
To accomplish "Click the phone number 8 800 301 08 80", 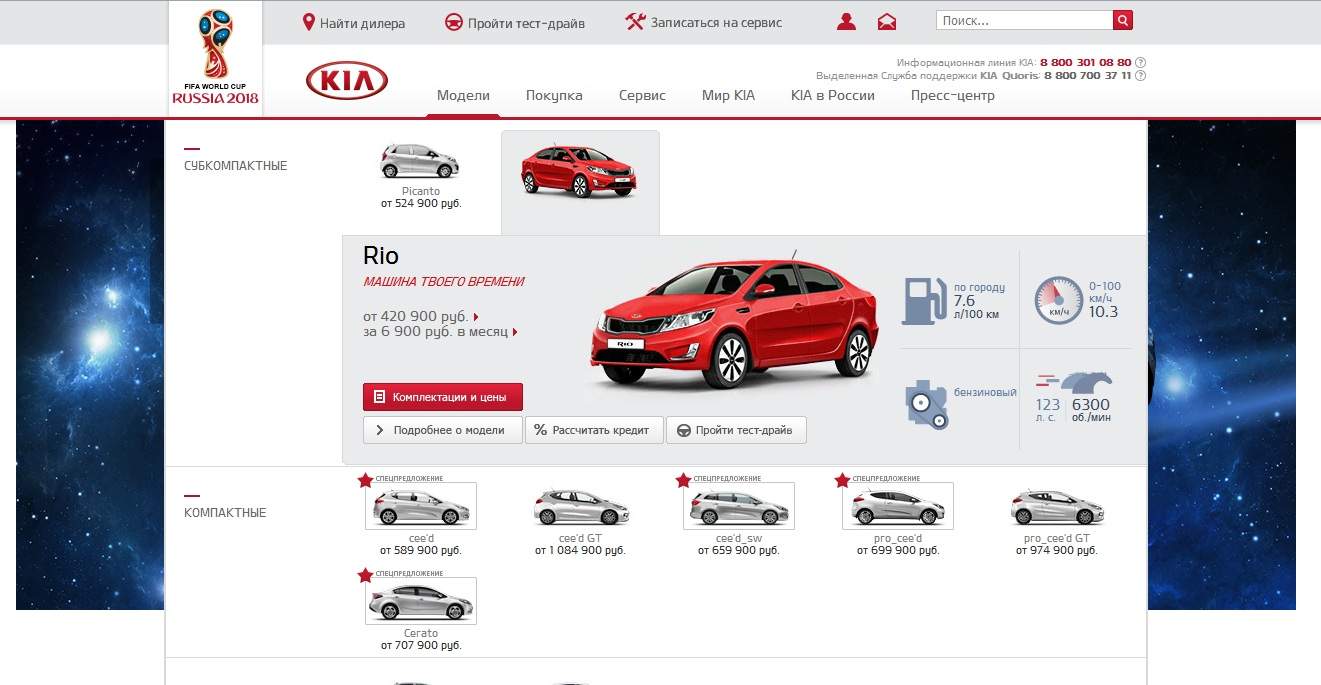I will click(1086, 62).
